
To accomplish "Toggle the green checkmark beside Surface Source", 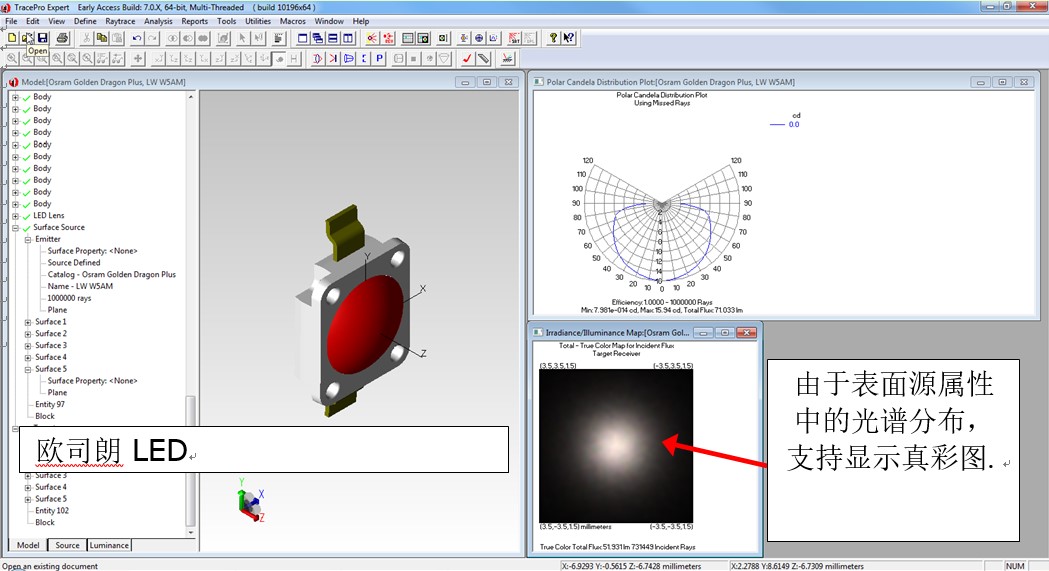I will pos(27,228).
